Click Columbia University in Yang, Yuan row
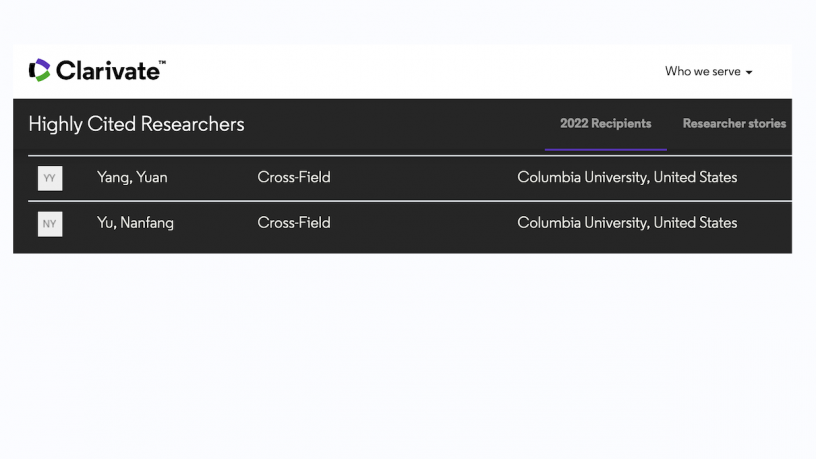Viewport: 816px width, 459px height. (627, 177)
